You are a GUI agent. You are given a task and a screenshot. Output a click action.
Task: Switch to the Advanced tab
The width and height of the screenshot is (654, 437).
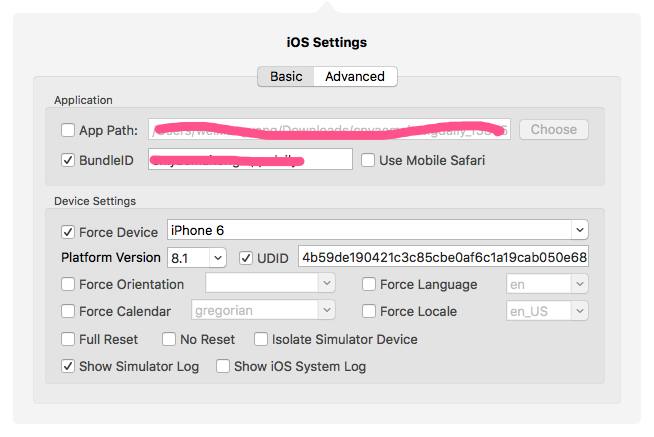[354, 76]
